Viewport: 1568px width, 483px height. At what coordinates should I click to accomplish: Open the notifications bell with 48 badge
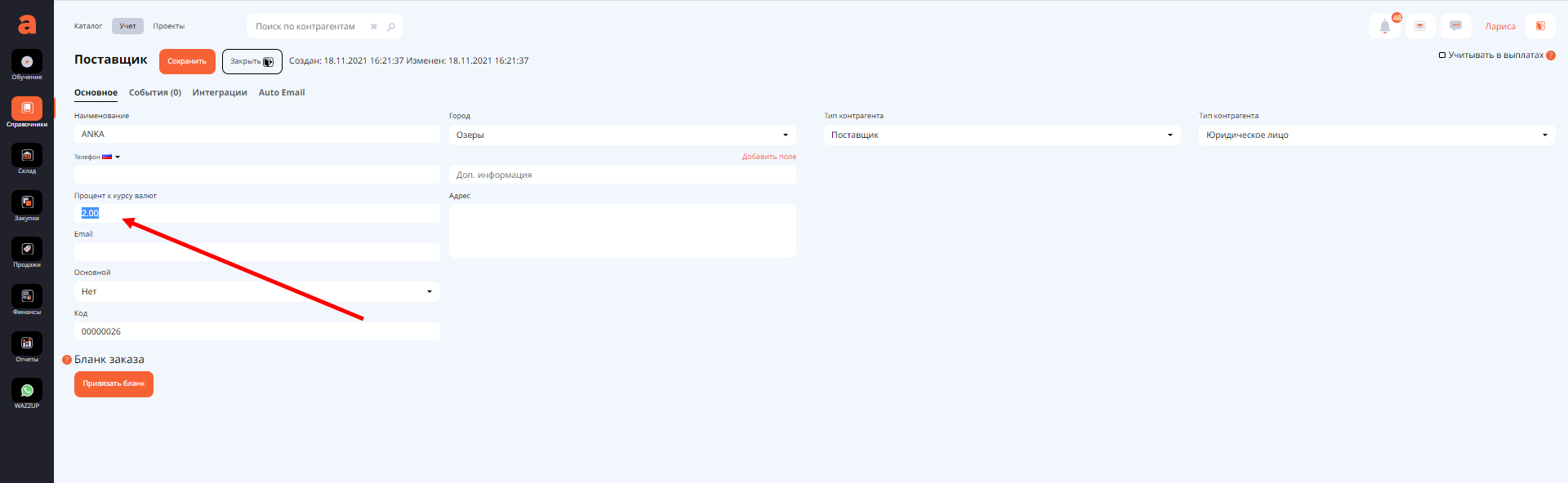(x=1385, y=26)
